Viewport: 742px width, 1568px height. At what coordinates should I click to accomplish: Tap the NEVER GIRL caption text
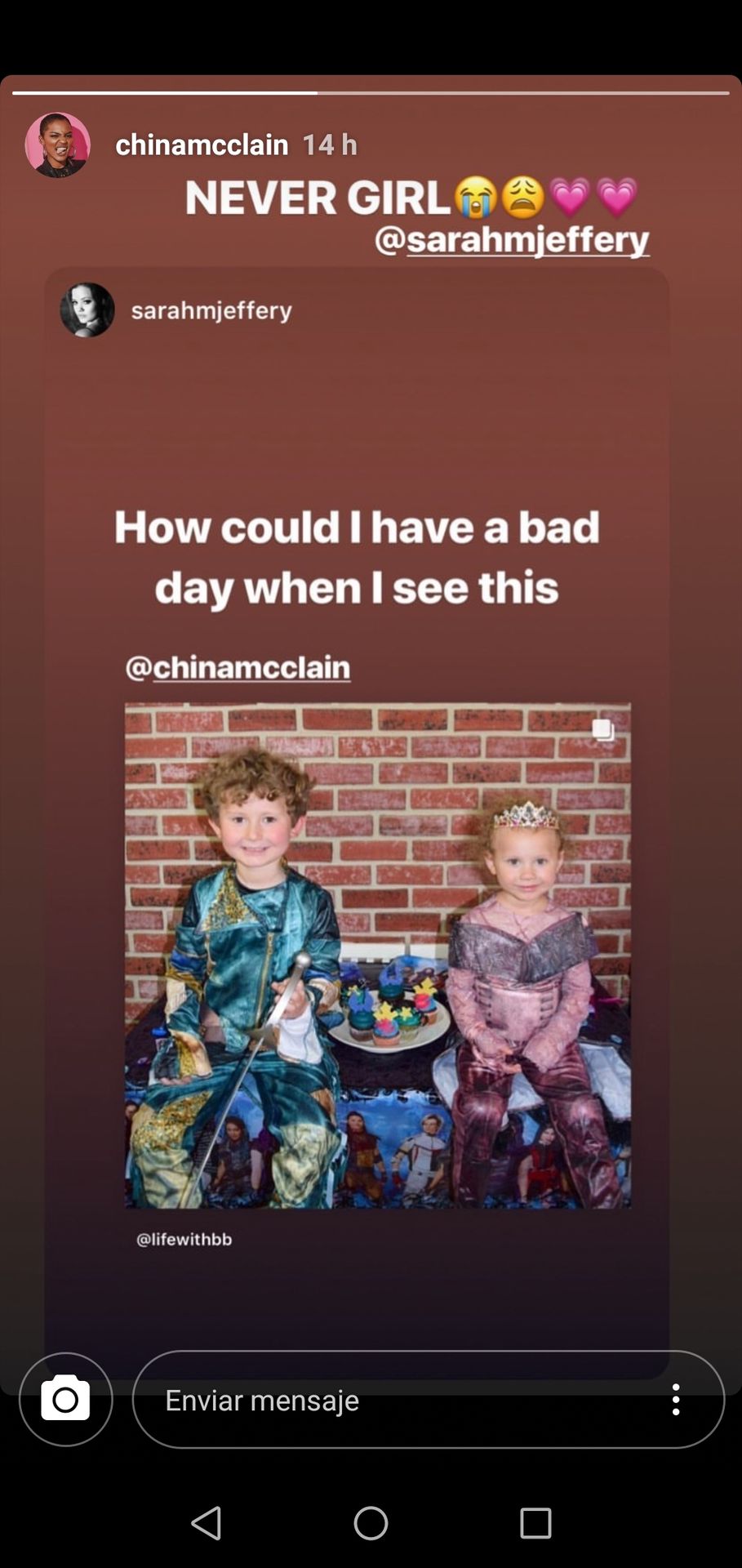pyautogui.click(x=318, y=198)
